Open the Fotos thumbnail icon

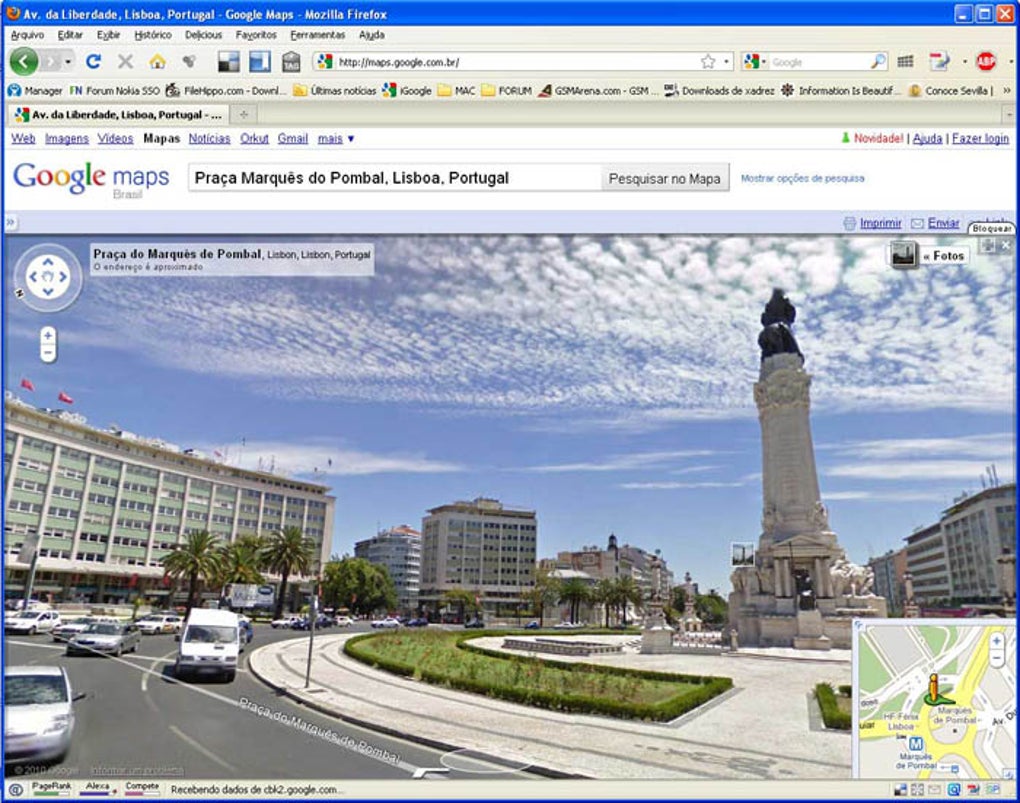[903, 255]
